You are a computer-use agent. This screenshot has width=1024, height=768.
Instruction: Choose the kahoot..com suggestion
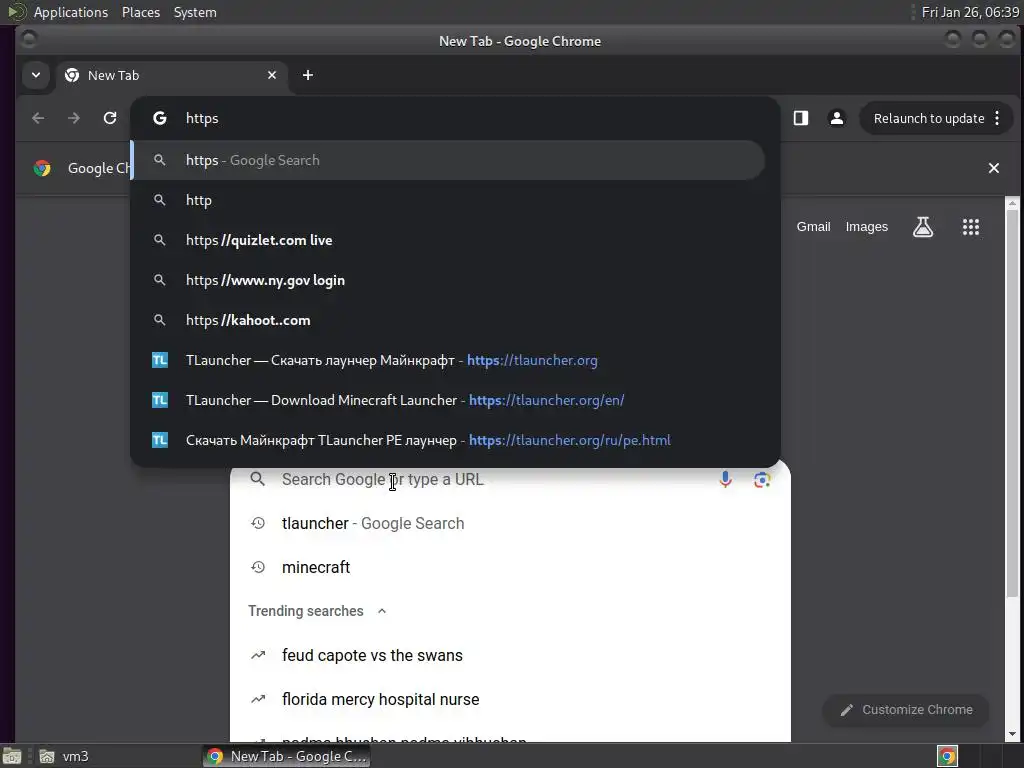click(448, 320)
